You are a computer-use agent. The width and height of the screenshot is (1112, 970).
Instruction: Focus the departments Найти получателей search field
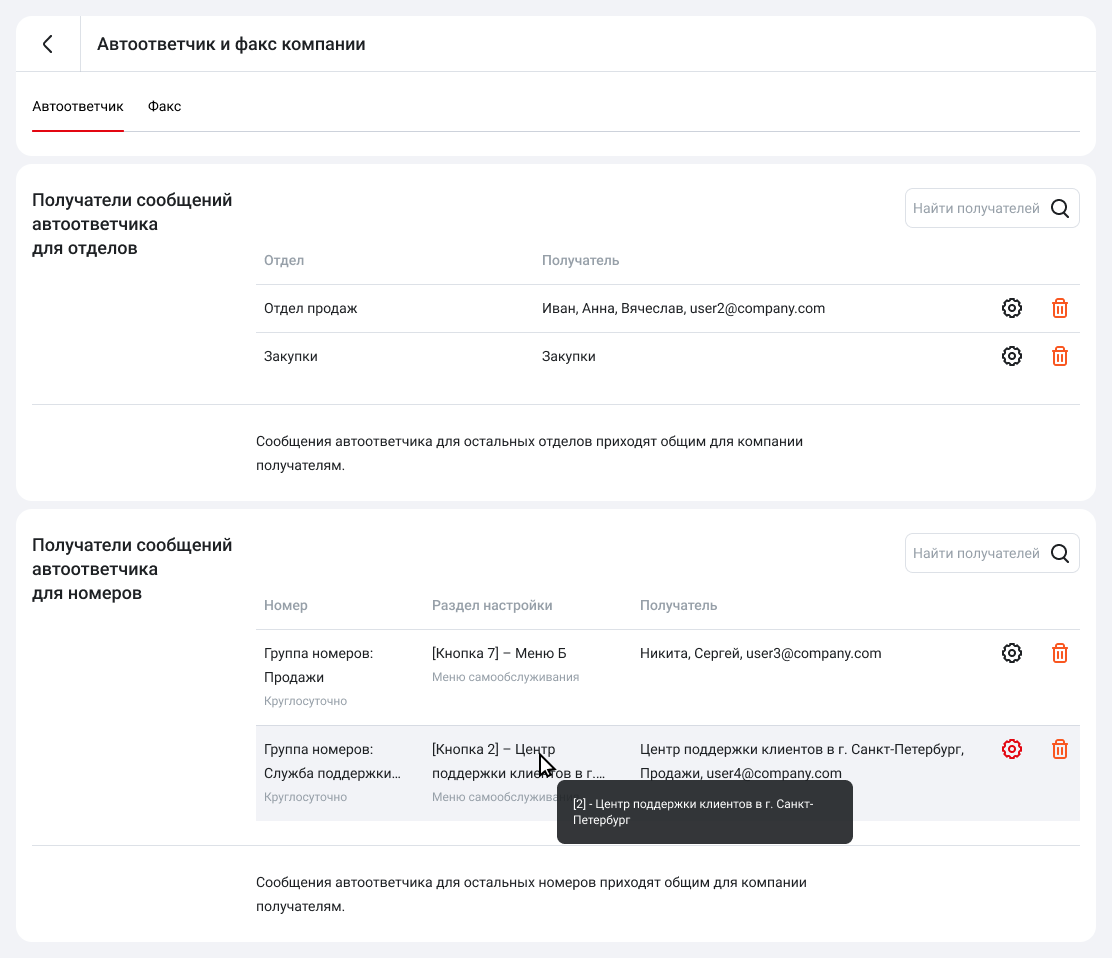975,208
